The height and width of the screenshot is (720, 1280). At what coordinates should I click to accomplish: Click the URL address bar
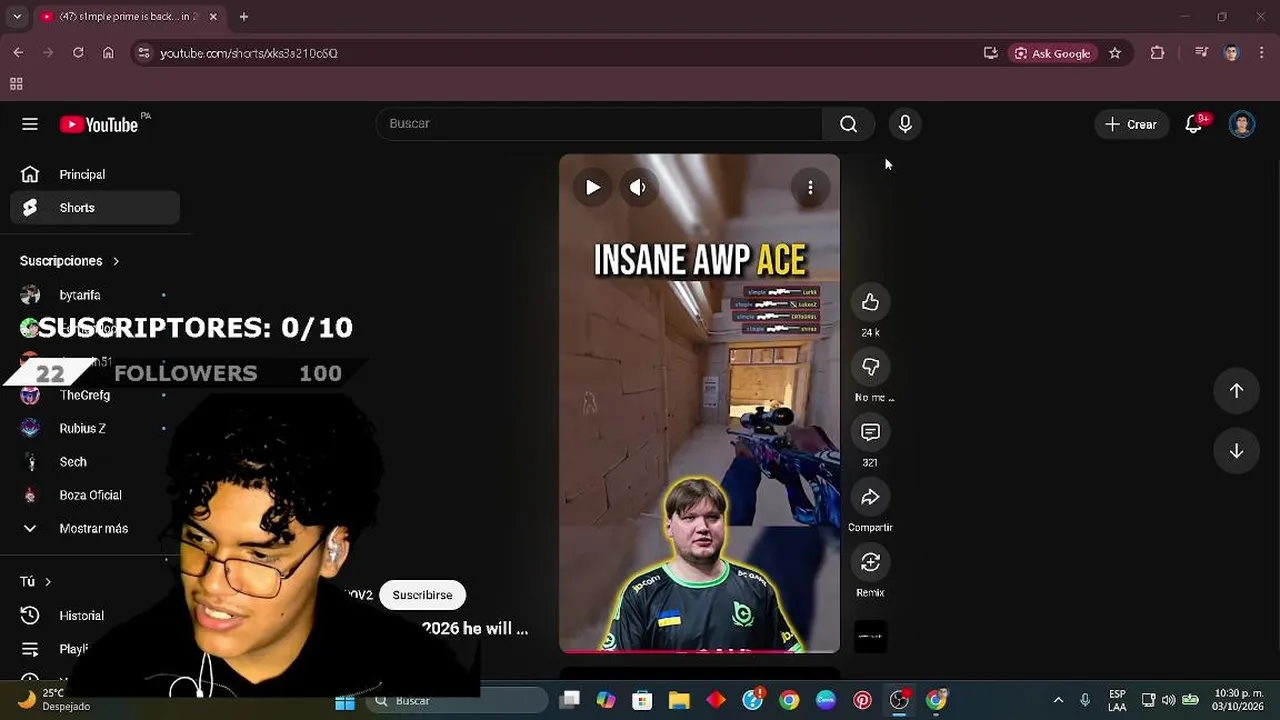(x=560, y=53)
